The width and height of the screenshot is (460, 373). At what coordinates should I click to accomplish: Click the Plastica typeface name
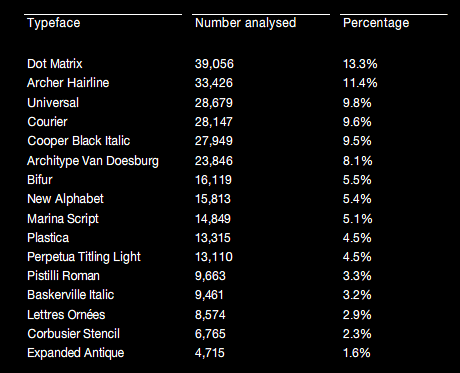point(48,238)
